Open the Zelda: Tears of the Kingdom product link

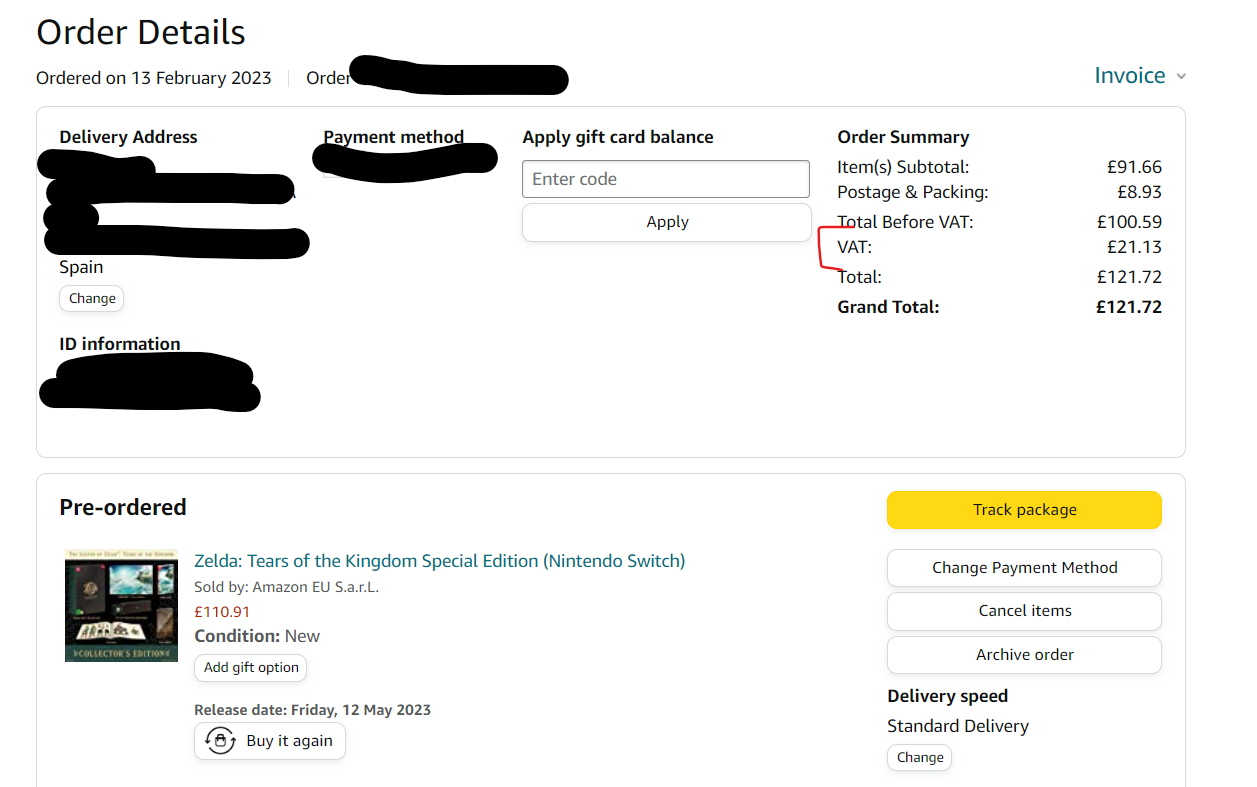tap(439, 561)
